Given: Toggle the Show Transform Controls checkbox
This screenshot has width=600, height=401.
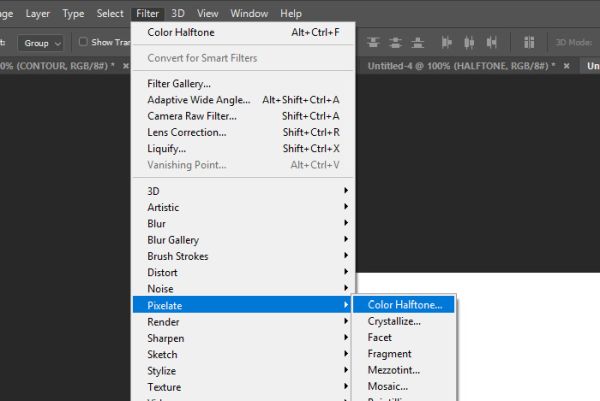Looking at the screenshot, I should (83, 41).
